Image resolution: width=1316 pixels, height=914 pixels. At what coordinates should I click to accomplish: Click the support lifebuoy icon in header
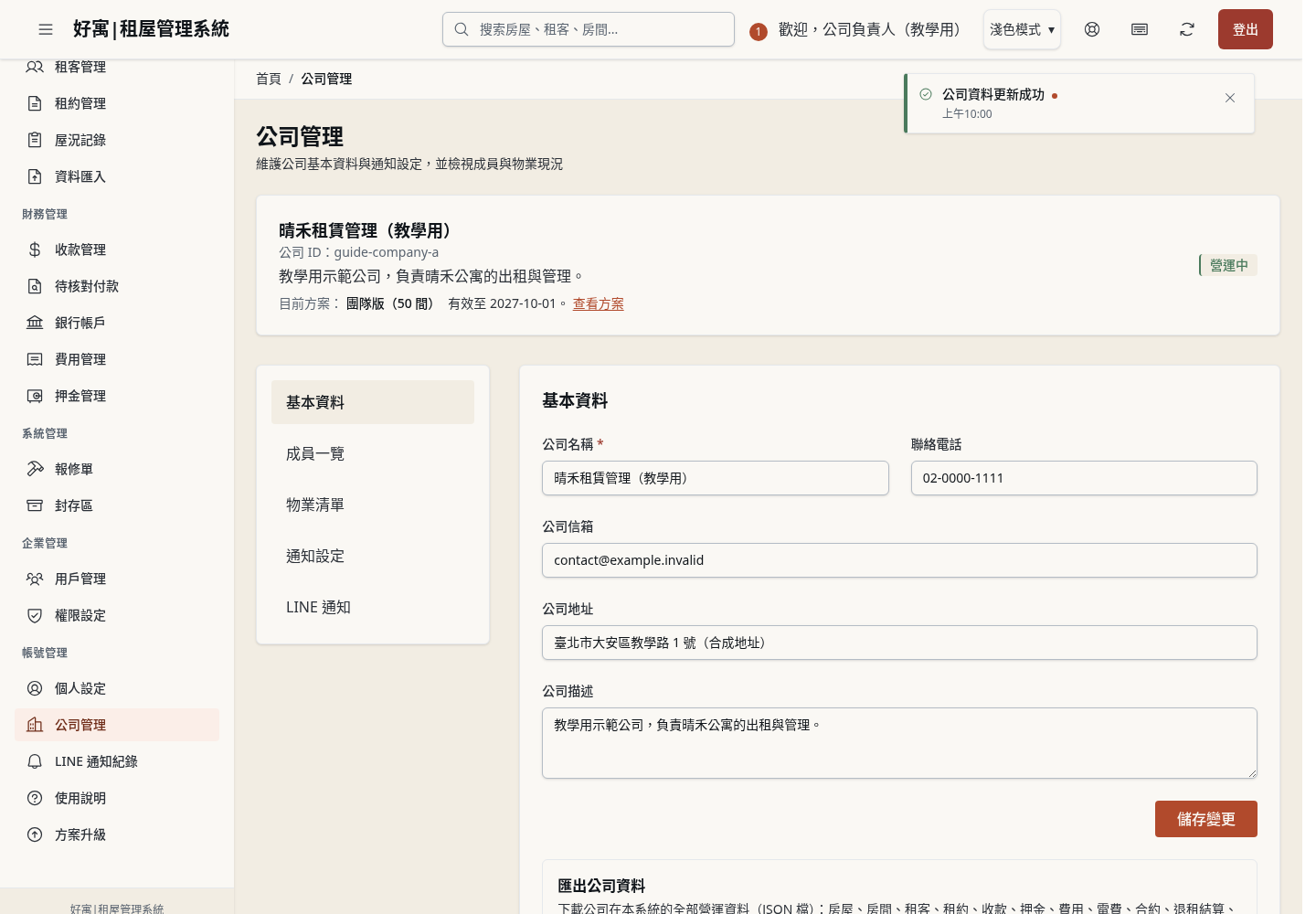[x=1092, y=29]
